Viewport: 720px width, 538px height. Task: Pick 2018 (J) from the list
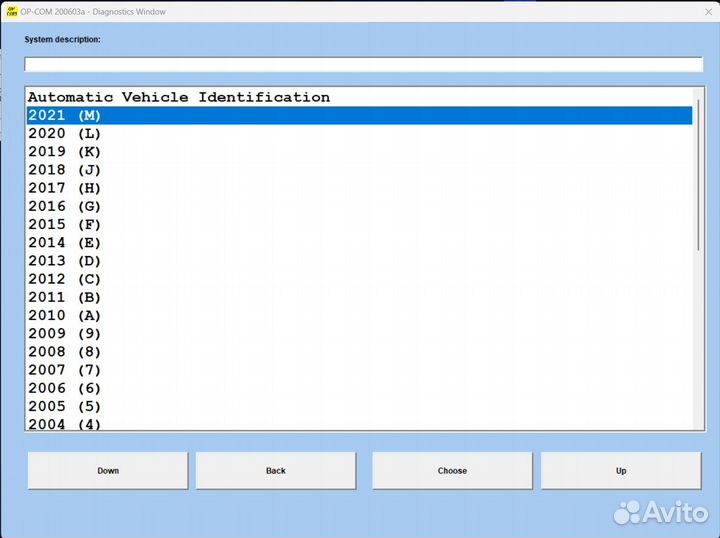coord(65,170)
